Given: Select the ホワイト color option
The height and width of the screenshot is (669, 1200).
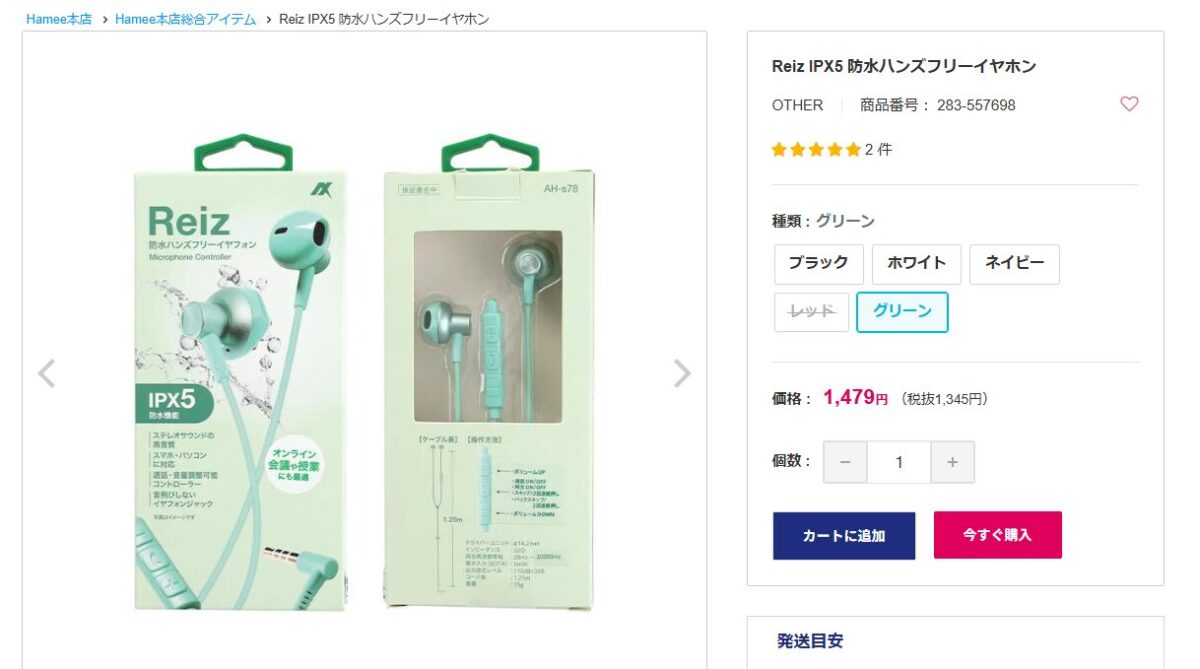Looking at the screenshot, I should coord(916,264).
